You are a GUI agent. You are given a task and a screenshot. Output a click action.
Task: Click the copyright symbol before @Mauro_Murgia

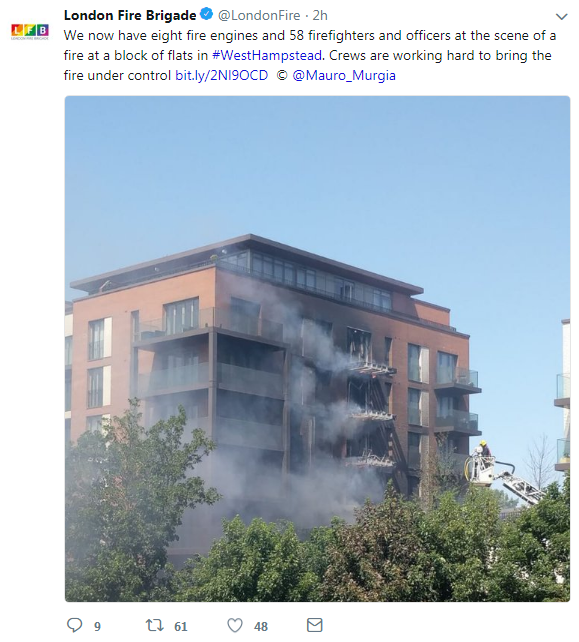pyautogui.click(x=282, y=75)
